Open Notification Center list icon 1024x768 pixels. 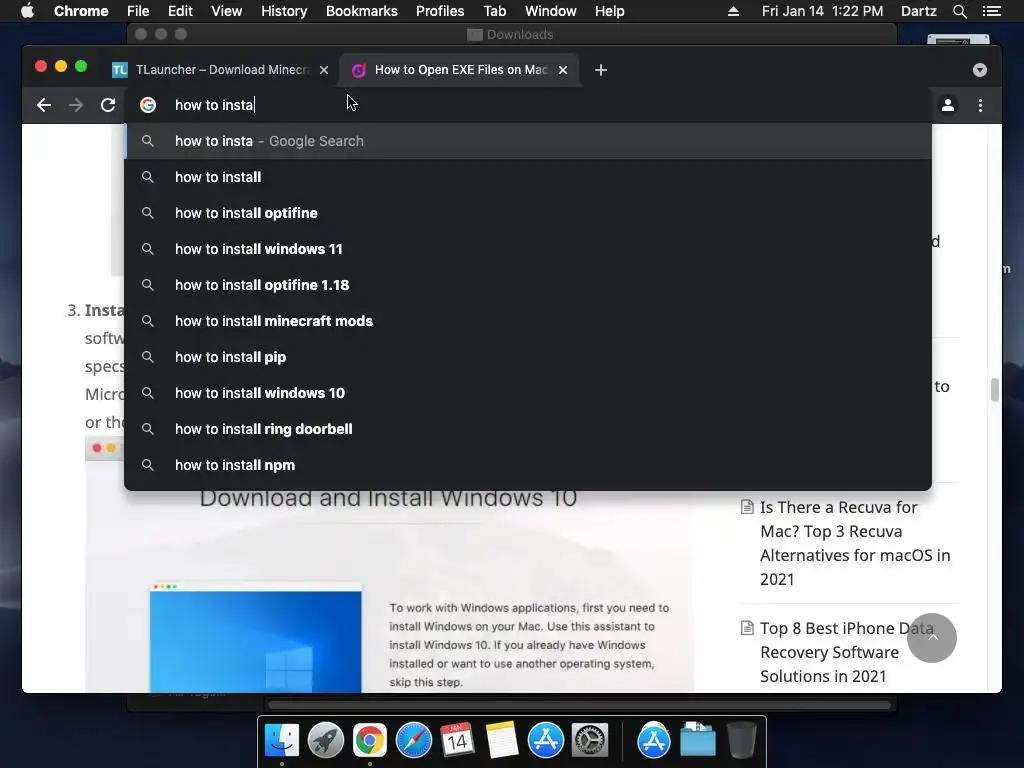tap(992, 11)
